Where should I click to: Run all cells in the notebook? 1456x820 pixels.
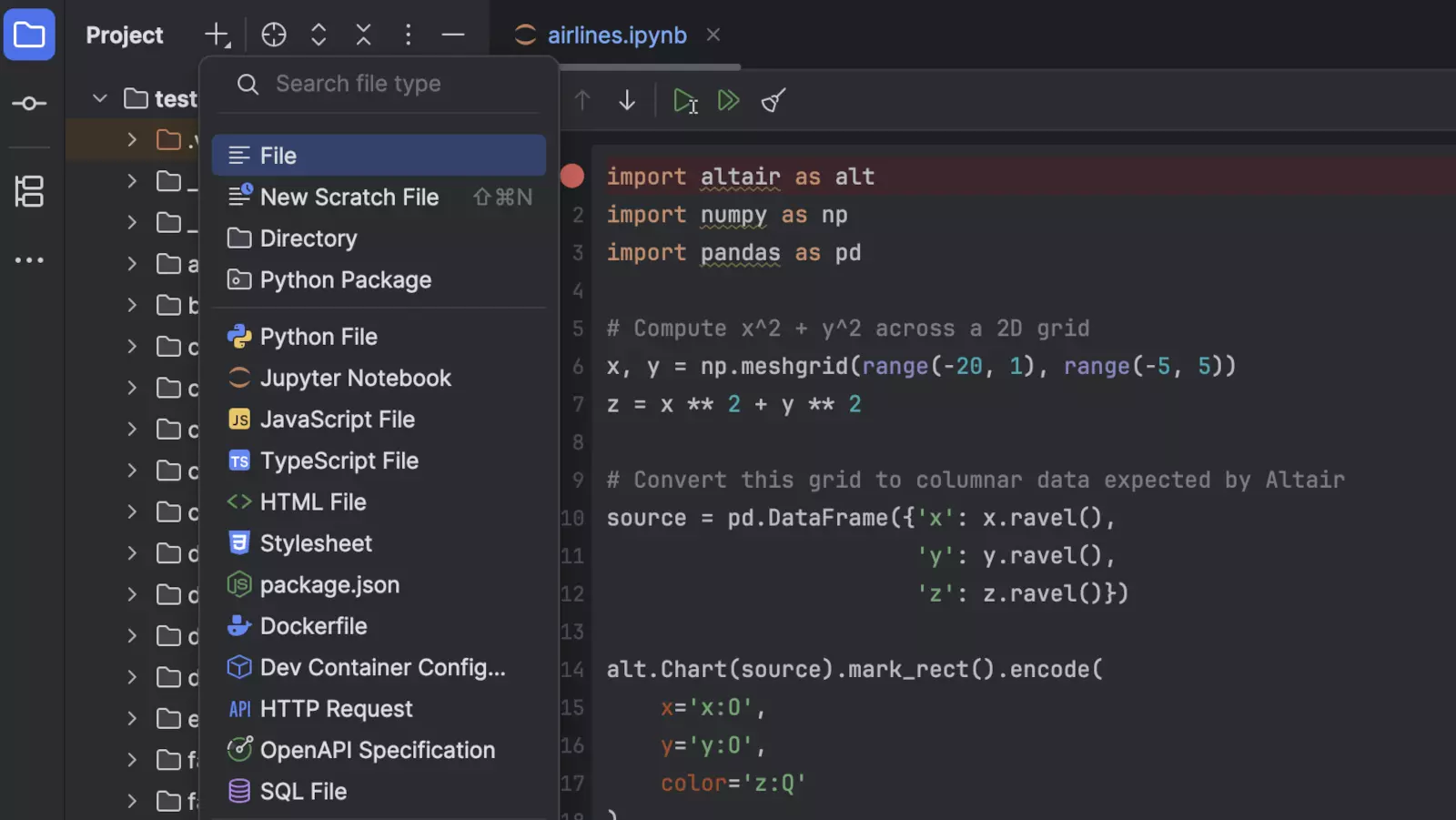728,100
